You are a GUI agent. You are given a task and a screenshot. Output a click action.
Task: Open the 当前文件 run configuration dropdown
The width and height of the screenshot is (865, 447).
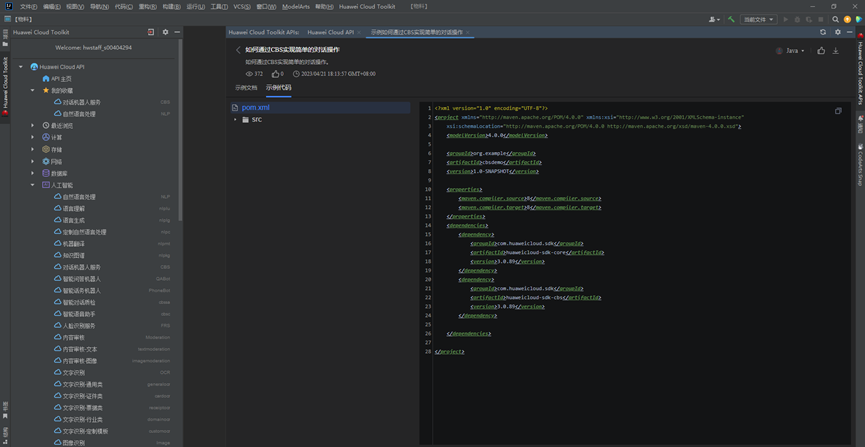coord(758,19)
